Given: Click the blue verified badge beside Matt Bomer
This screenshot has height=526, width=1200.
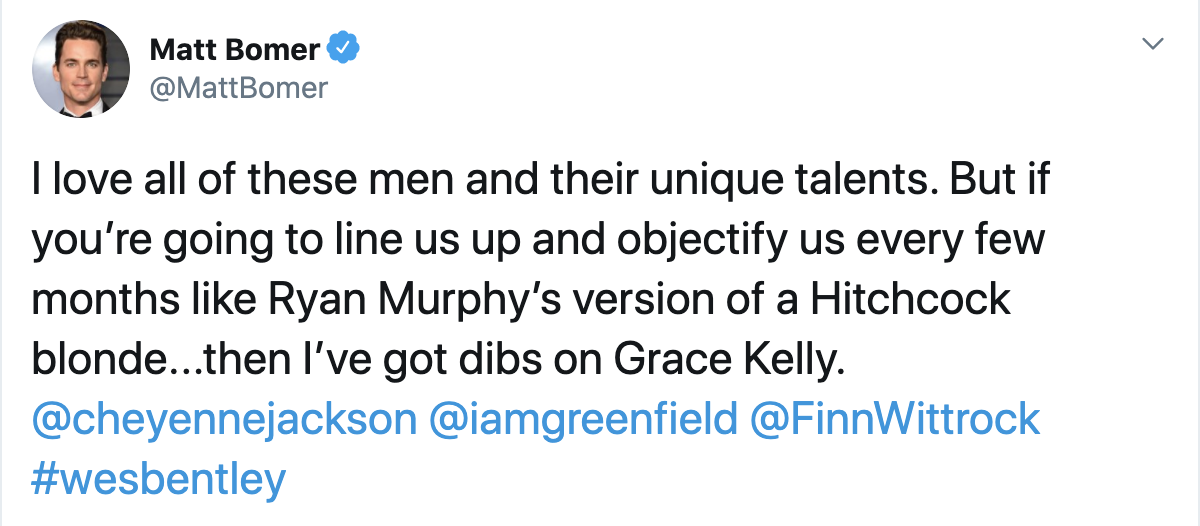Looking at the screenshot, I should pyautogui.click(x=345, y=47).
